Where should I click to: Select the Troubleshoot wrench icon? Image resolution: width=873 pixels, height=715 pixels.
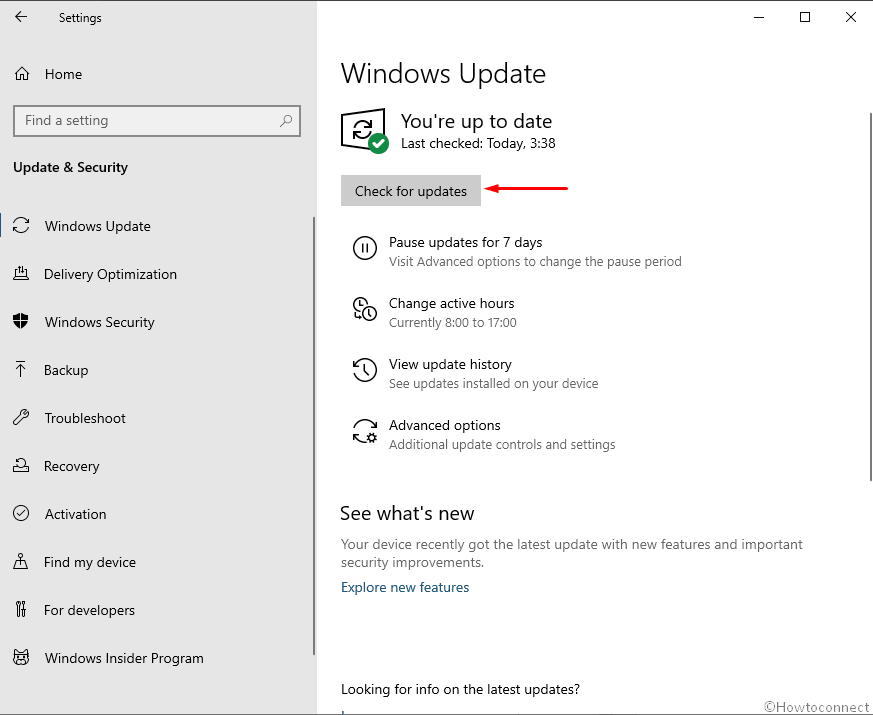21,417
